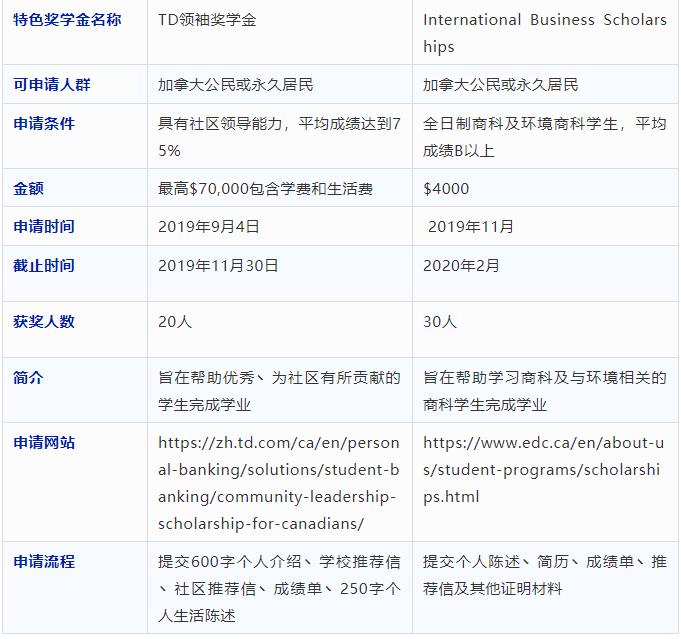
Task: Click the 30人 winners count cell
Action: tap(440, 321)
